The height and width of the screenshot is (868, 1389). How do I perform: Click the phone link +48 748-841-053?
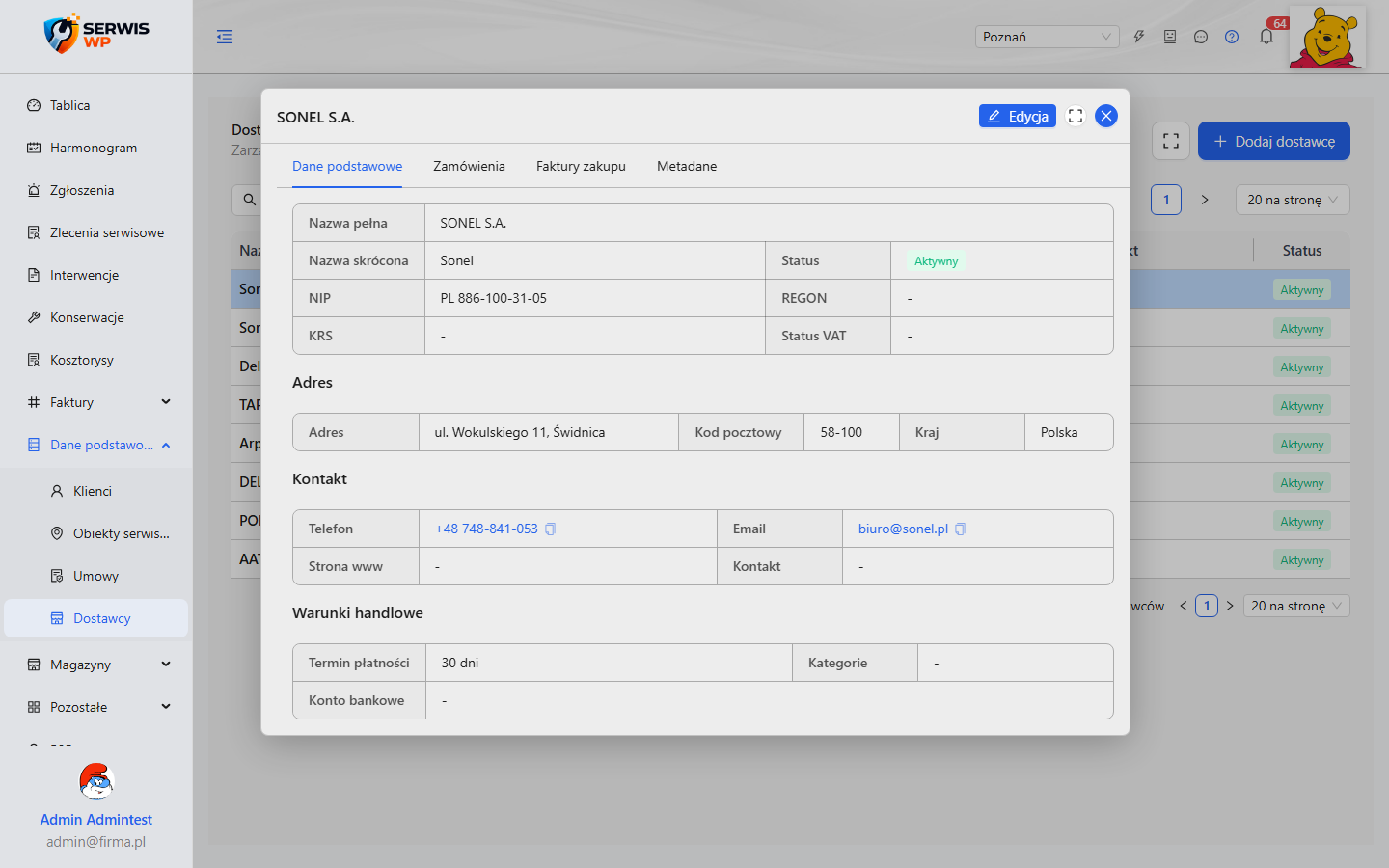point(486,529)
